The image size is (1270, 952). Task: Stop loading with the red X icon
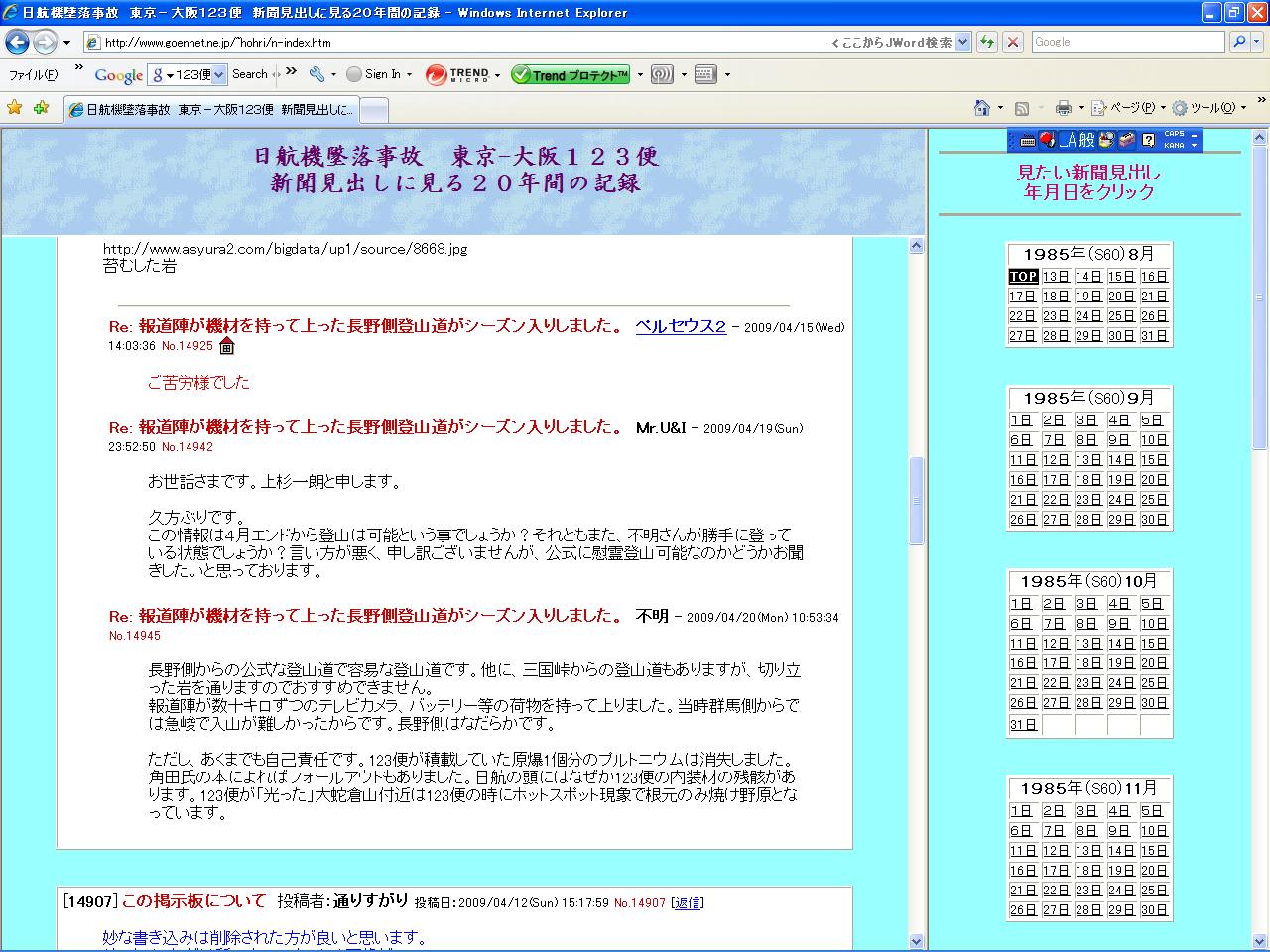point(1012,42)
